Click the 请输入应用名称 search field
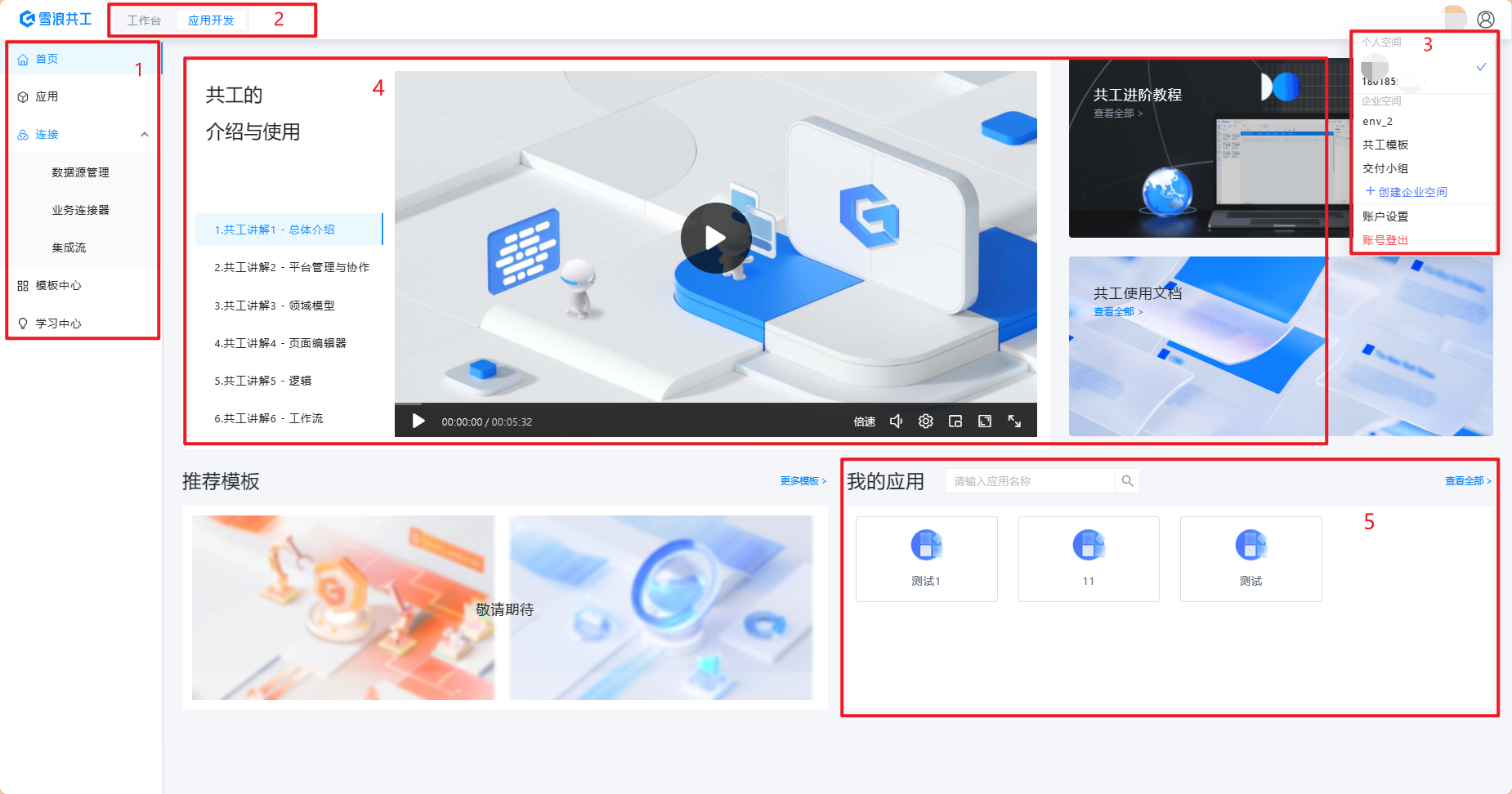This screenshot has height=794, width=1512. point(1030,481)
